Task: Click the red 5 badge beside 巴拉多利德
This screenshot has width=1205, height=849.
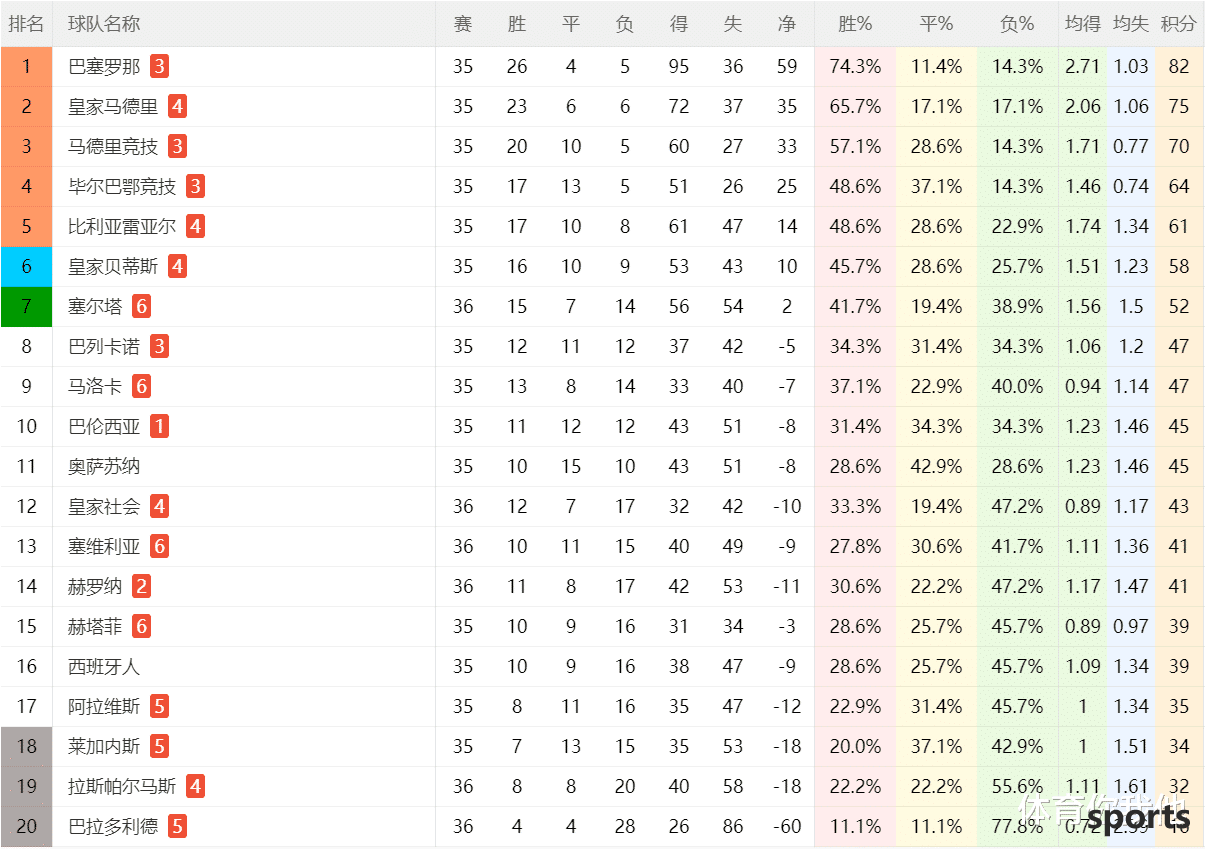Action: point(177,827)
